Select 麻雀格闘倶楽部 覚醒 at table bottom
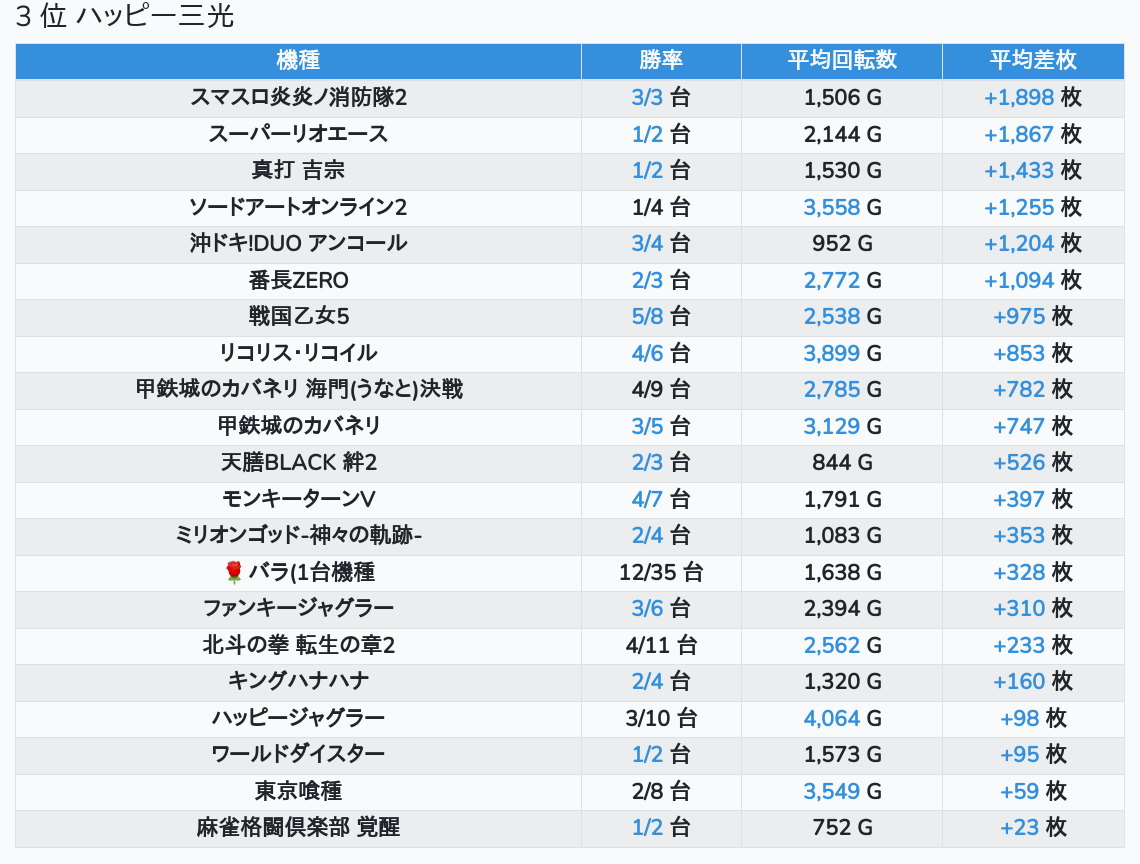Viewport: 1140px width, 864px height. [x=298, y=827]
